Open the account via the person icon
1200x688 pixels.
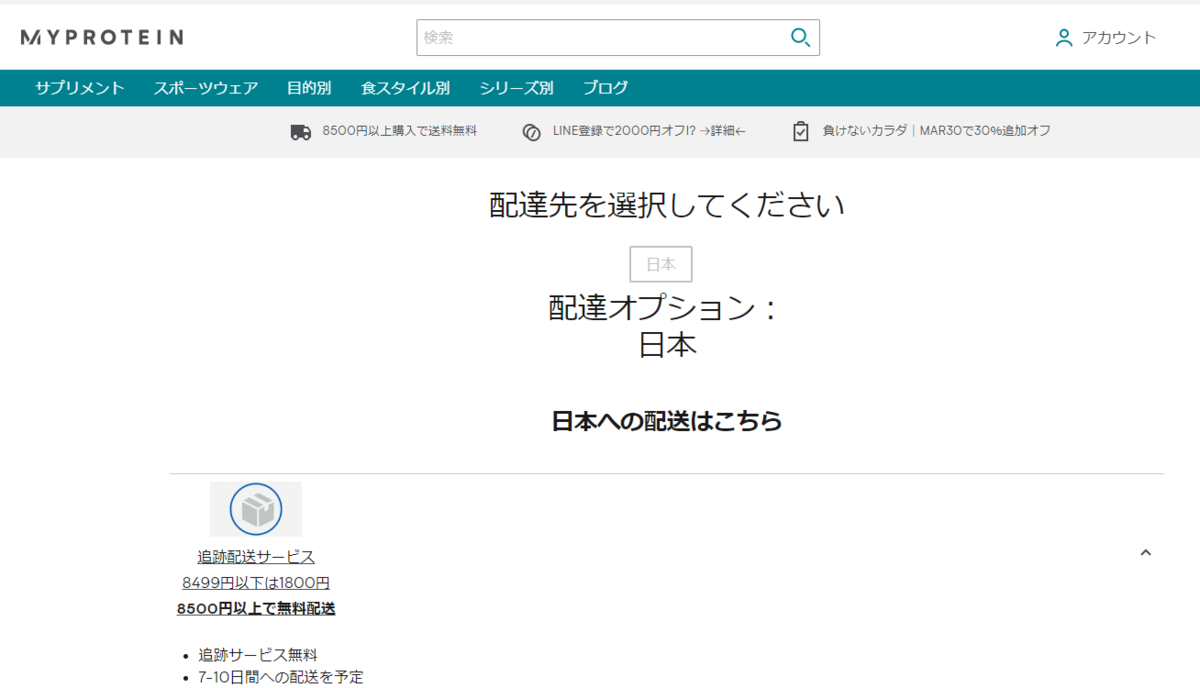[x=1062, y=38]
